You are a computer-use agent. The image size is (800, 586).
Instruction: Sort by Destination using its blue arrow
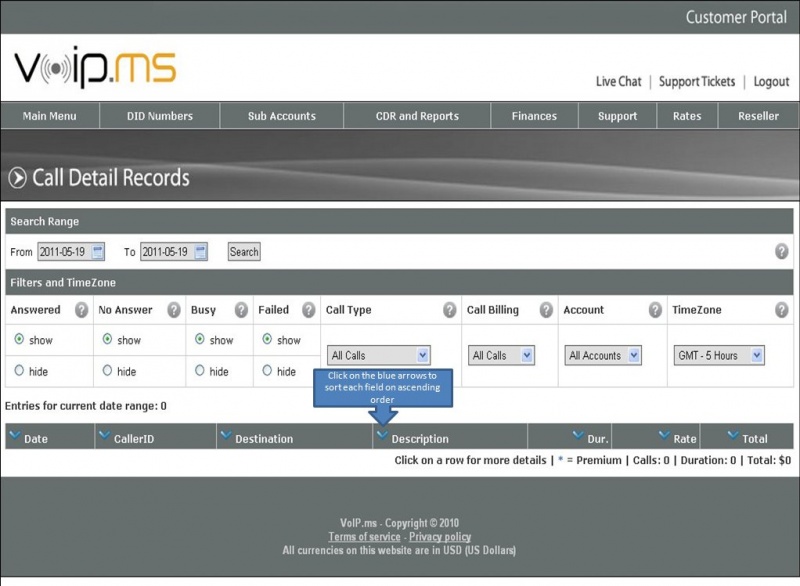(x=226, y=435)
